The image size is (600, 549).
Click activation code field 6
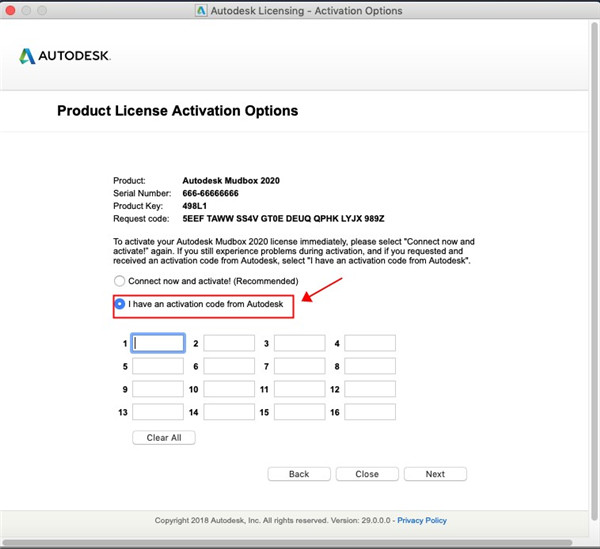coord(229,366)
